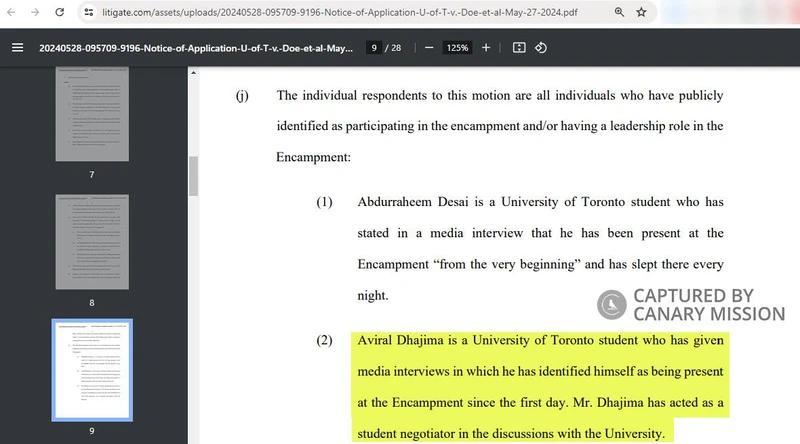Click the "(2)" list number
Viewport: 800px width, 444px height.
click(x=324, y=340)
